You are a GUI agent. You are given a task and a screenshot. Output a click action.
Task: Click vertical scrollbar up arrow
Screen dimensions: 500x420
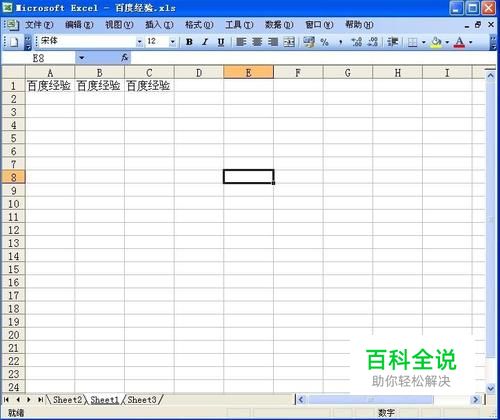pyautogui.click(x=490, y=76)
